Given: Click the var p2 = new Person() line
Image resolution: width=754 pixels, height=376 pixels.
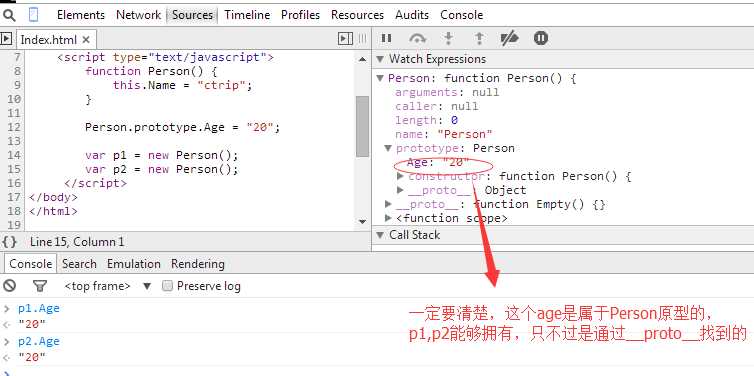Looking at the screenshot, I should coord(162,169).
